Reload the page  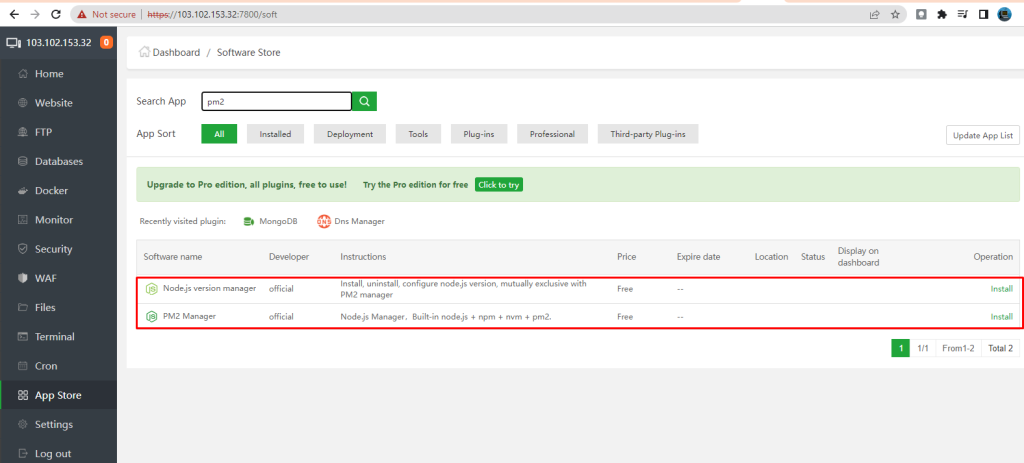[x=56, y=14]
